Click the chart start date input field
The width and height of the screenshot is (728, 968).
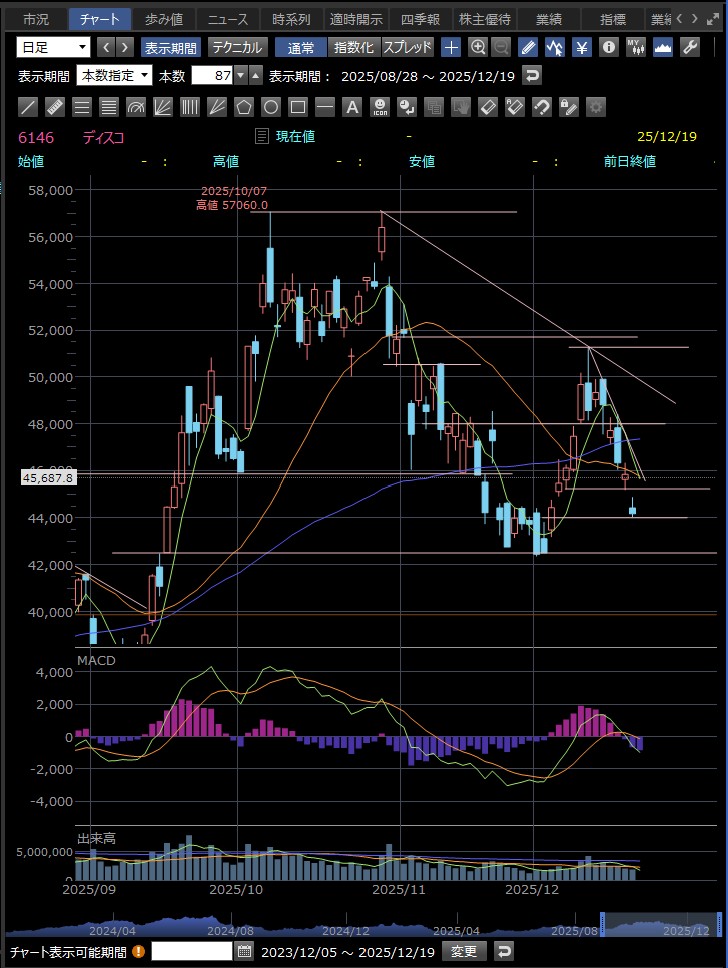(x=192, y=951)
